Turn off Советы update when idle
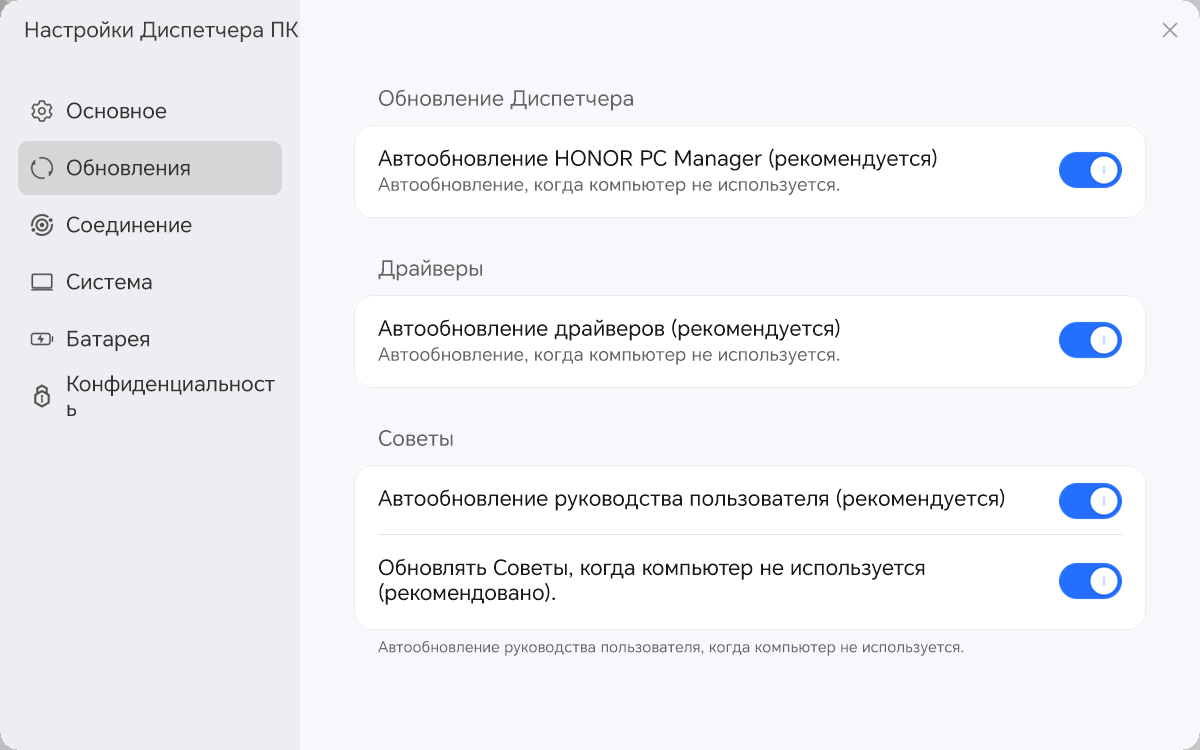Screen dimensions: 1200x750 (1090, 580)
